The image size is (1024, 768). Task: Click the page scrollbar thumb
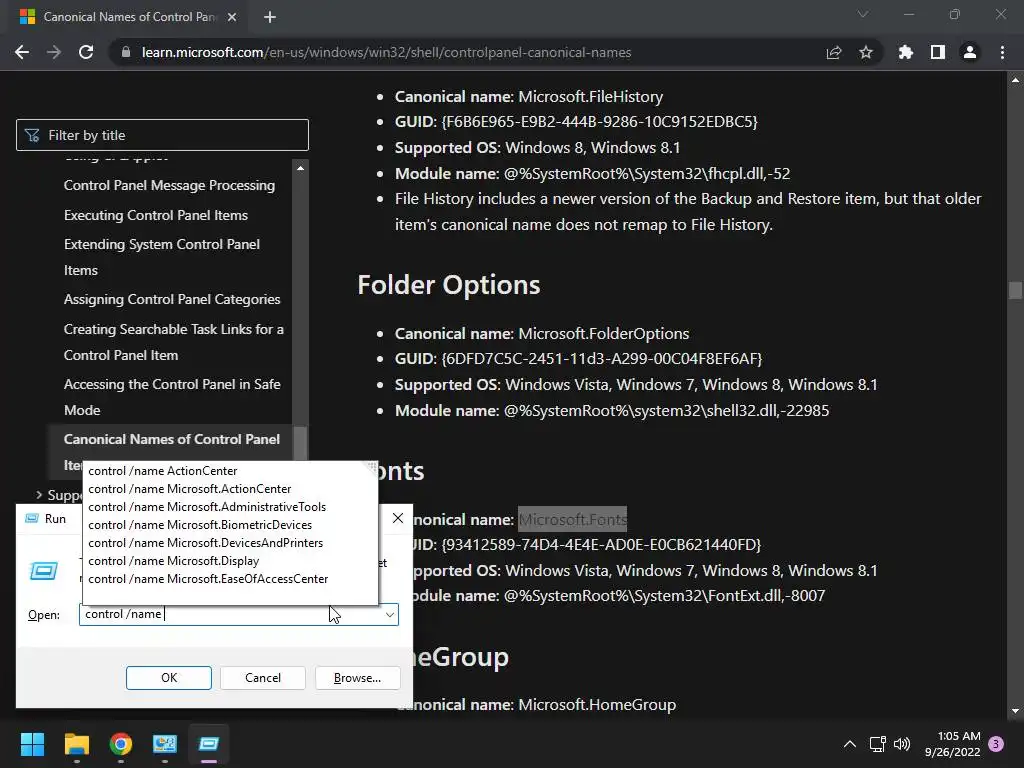coord(1015,289)
